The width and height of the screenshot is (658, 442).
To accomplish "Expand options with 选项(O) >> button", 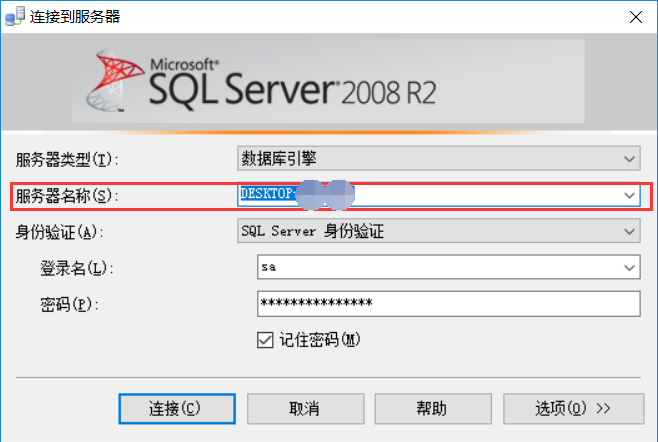I will (574, 408).
